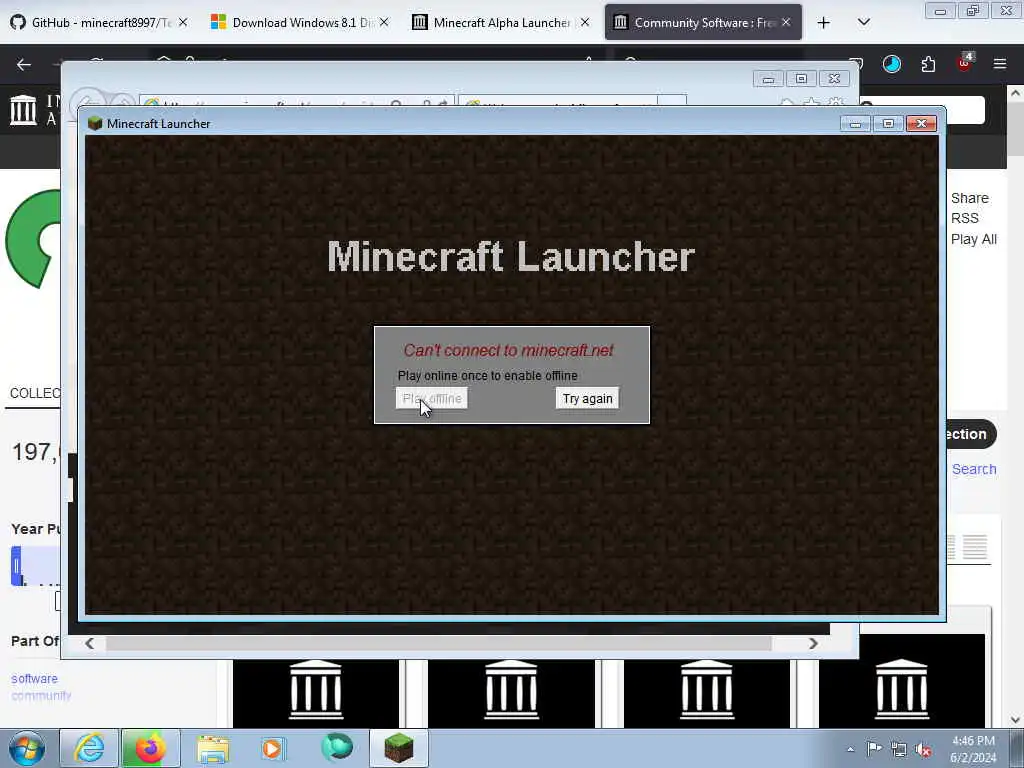Screen dimensions: 1024x768
Task: Click the Play All link
Action: 973,239
